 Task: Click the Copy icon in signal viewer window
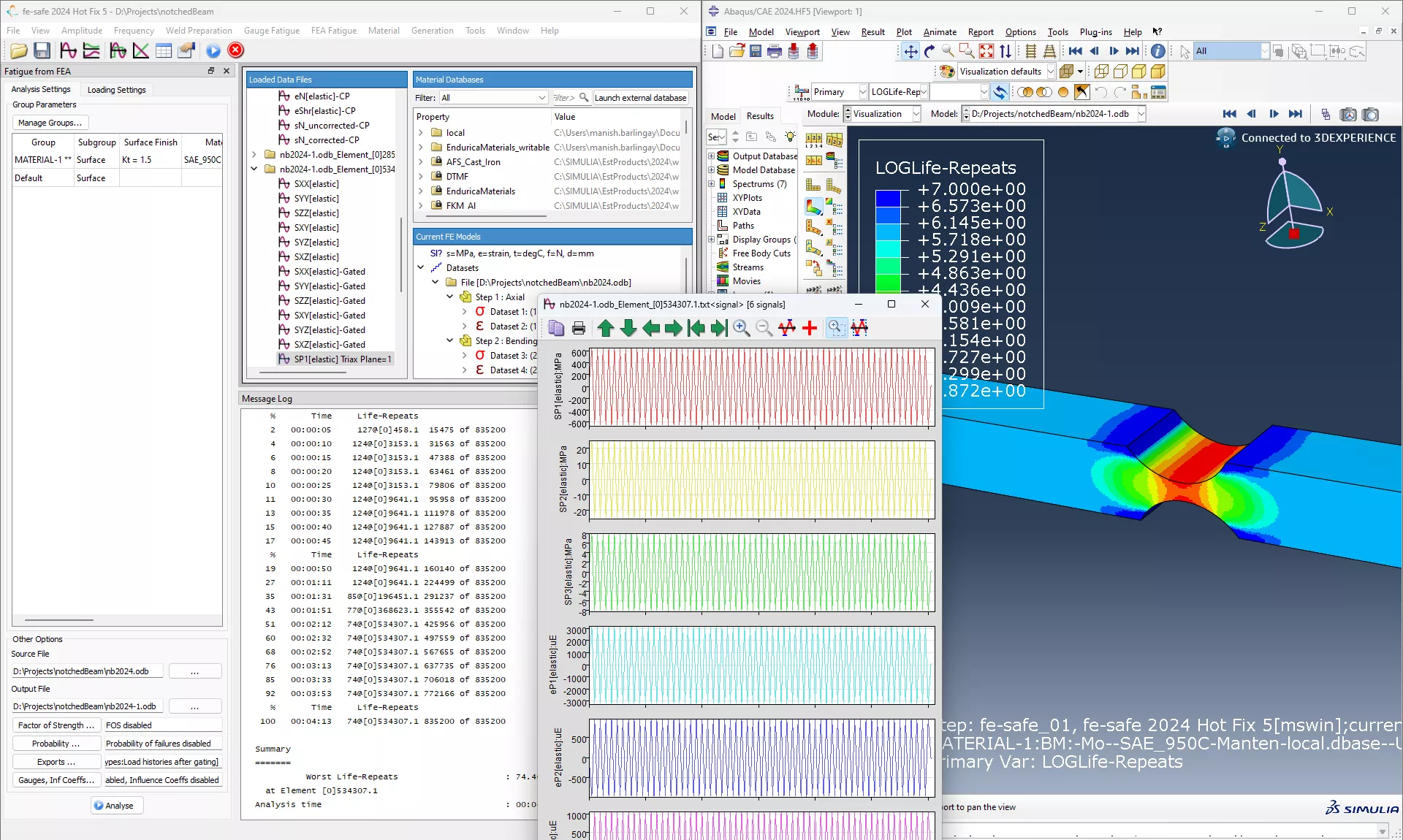coord(556,328)
